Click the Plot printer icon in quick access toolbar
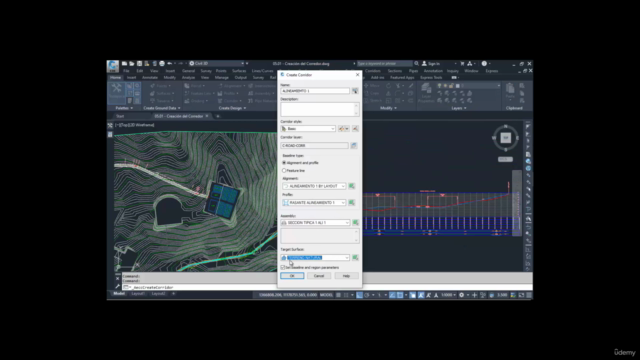 point(162,64)
